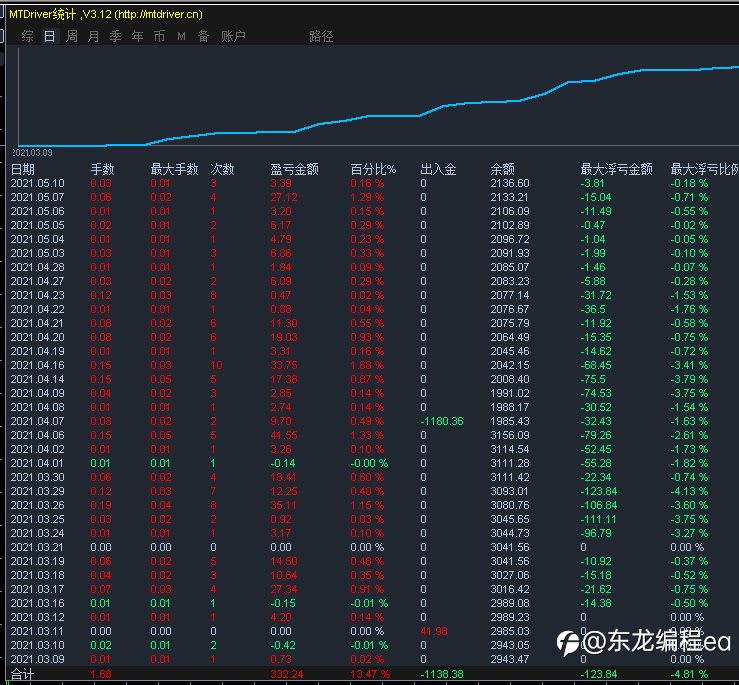This screenshot has height=685, width=739.
Task: Click floating loss value -123.84 on 2021.03.29
Action: tap(599, 491)
